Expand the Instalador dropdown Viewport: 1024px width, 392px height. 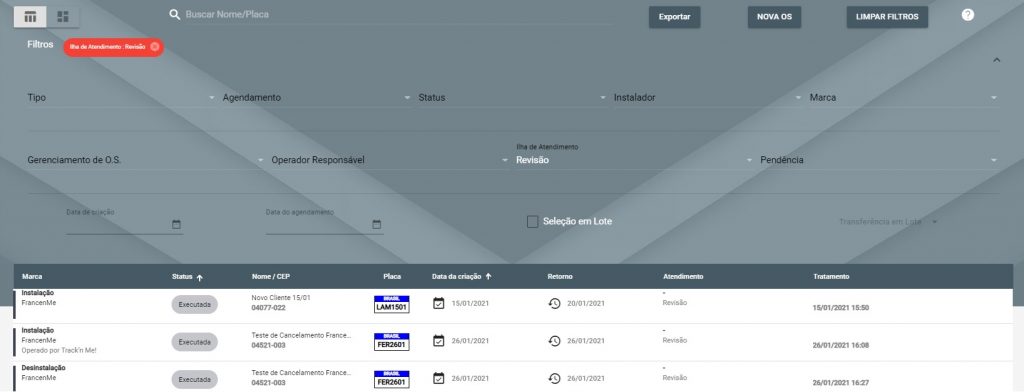[708, 97]
